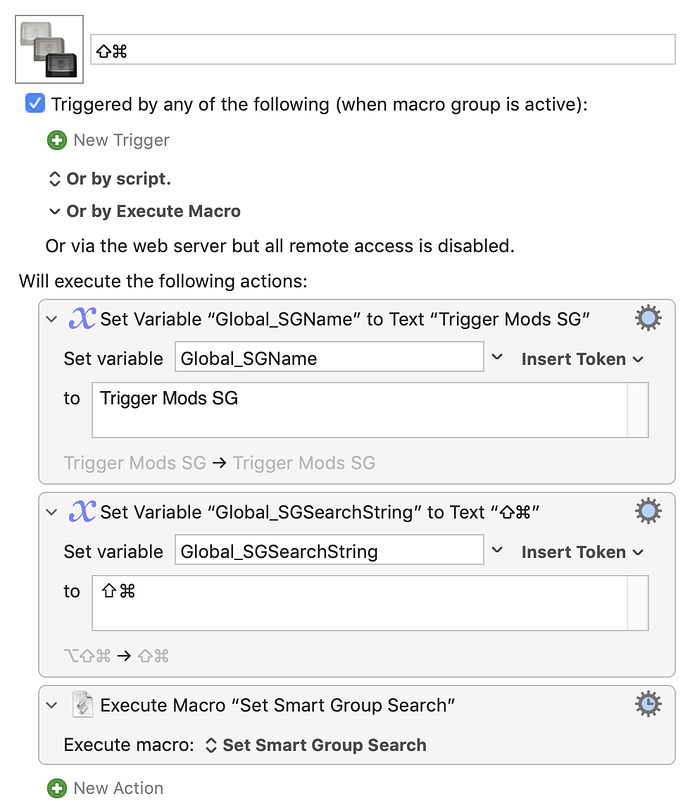Open the gear menu for the Global_SGName action
Image resolution: width=690 pixels, height=812 pixels.
point(648,318)
